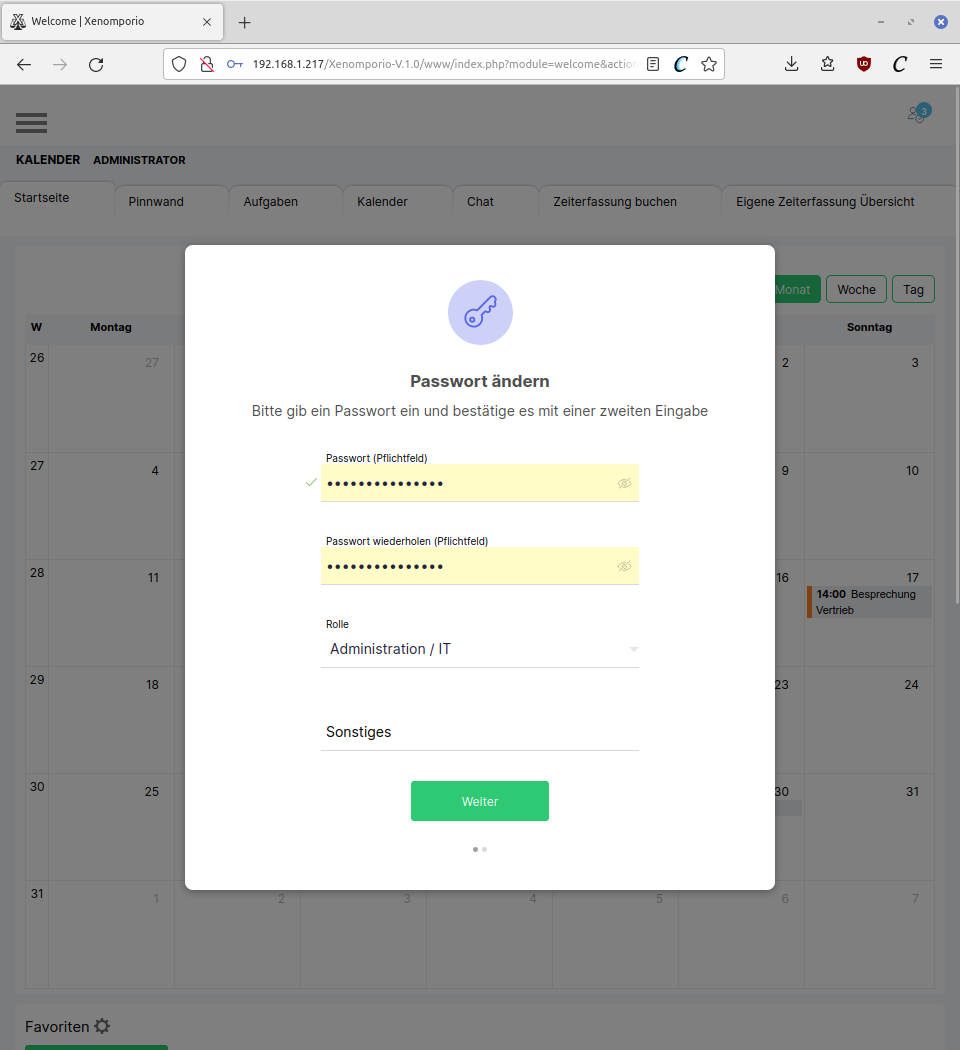Open the Zeiterfassung buchen tab
This screenshot has height=1050, width=960.
[615, 201]
